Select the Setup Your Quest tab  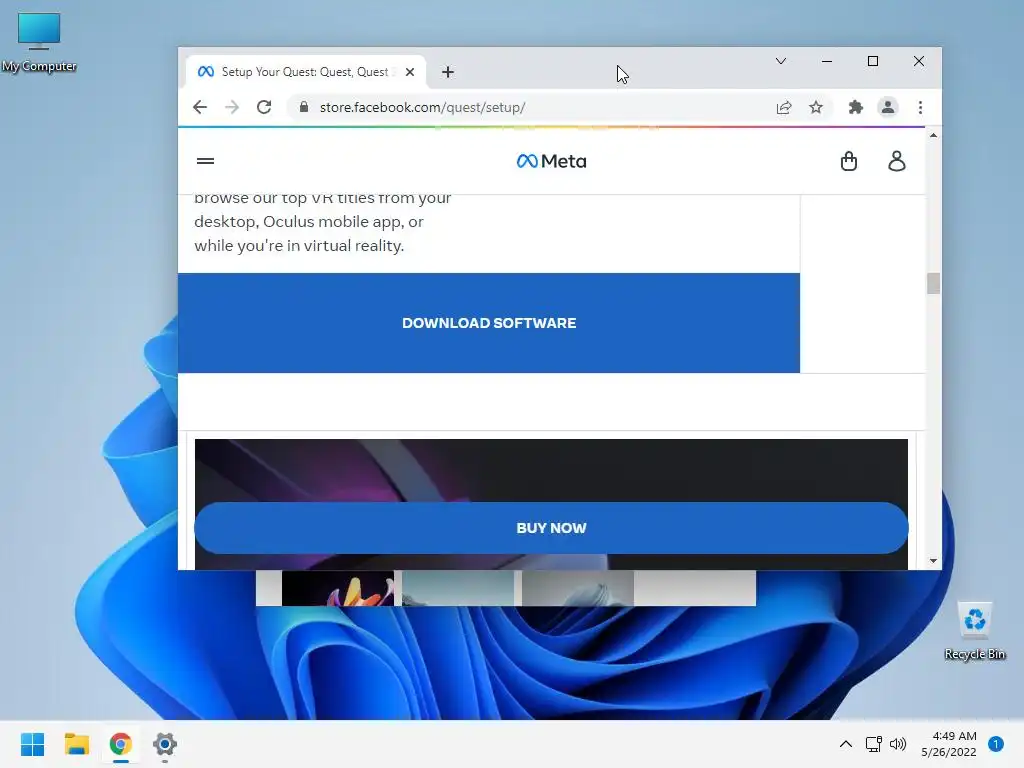click(x=306, y=72)
